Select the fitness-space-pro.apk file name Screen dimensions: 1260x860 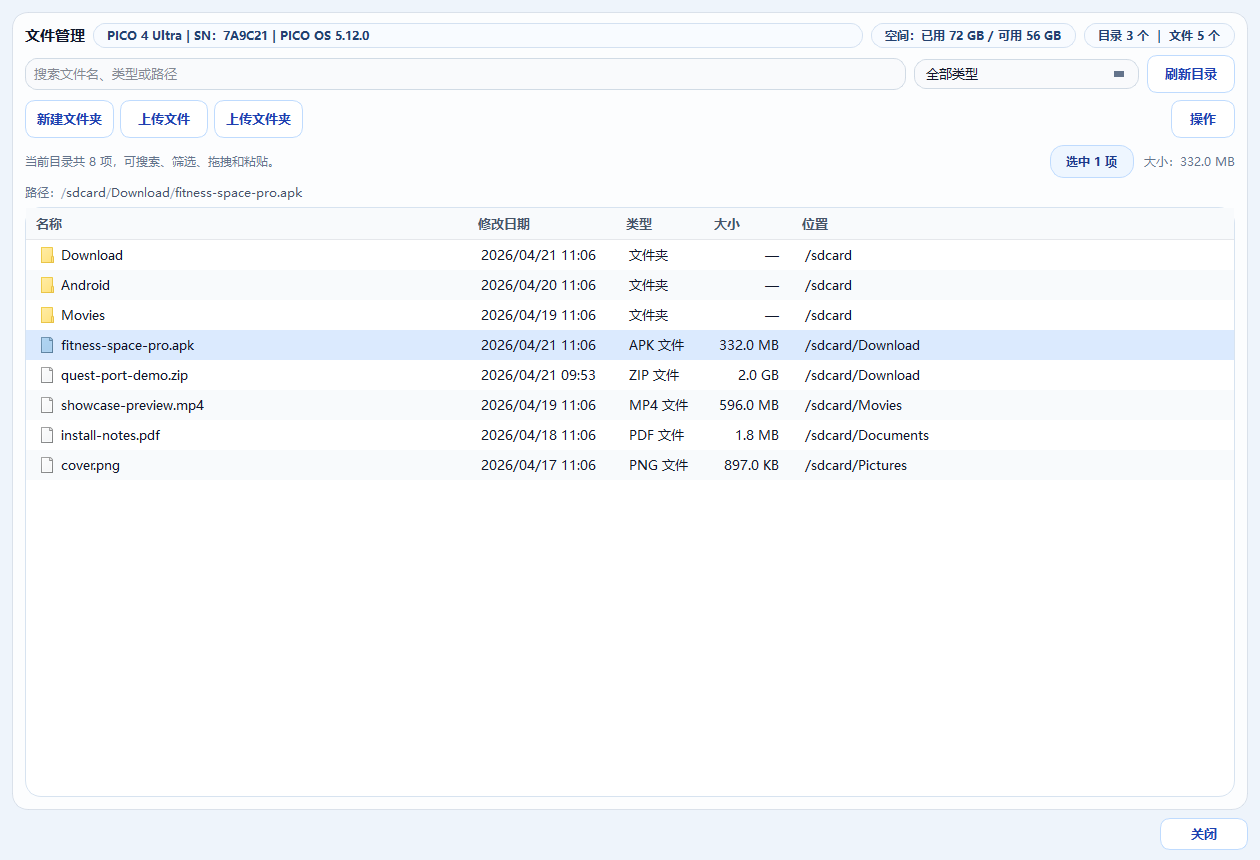[x=128, y=345]
